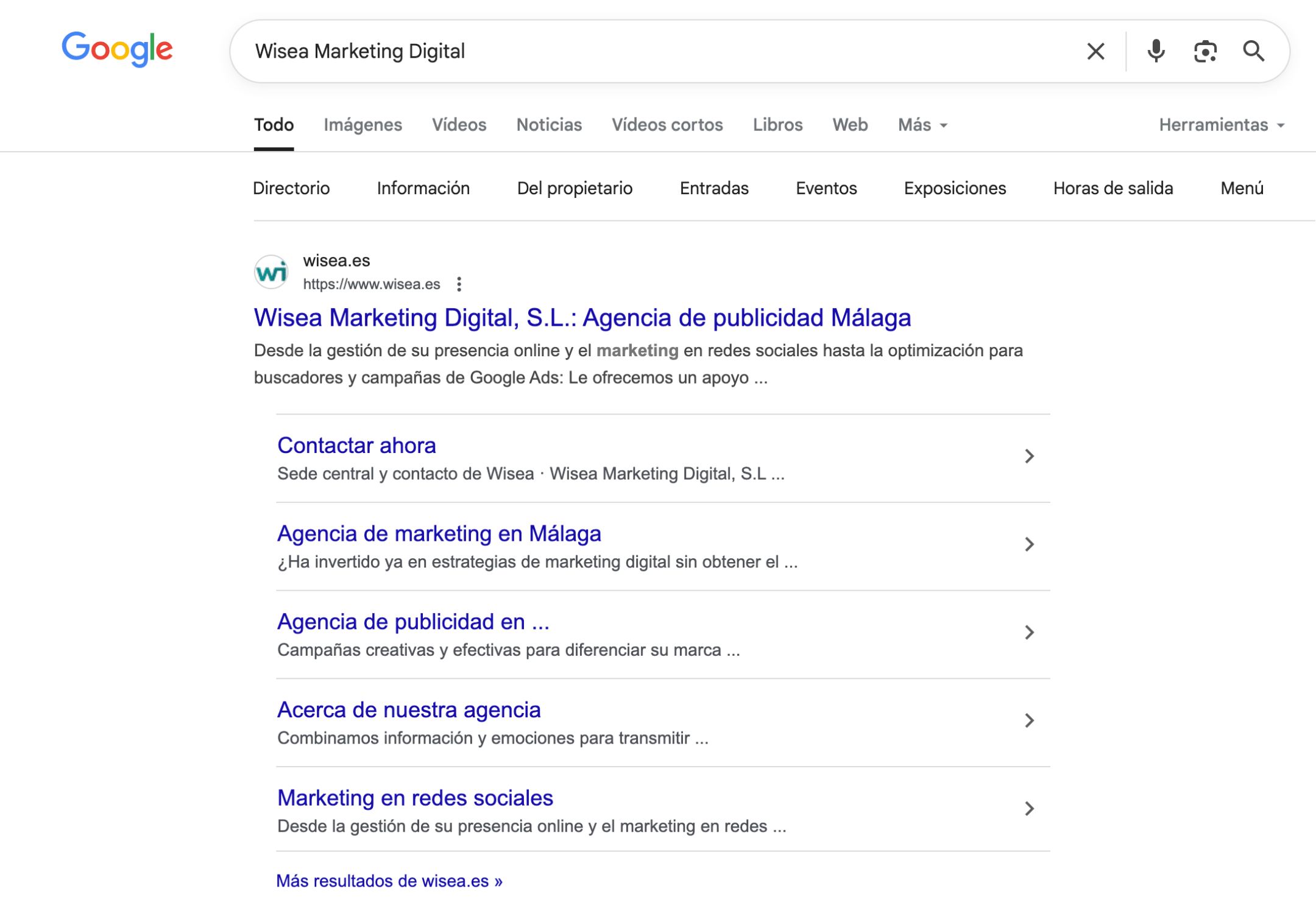The height and width of the screenshot is (914, 1316).
Task: Expand the Más dropdown
Action: 922,125
